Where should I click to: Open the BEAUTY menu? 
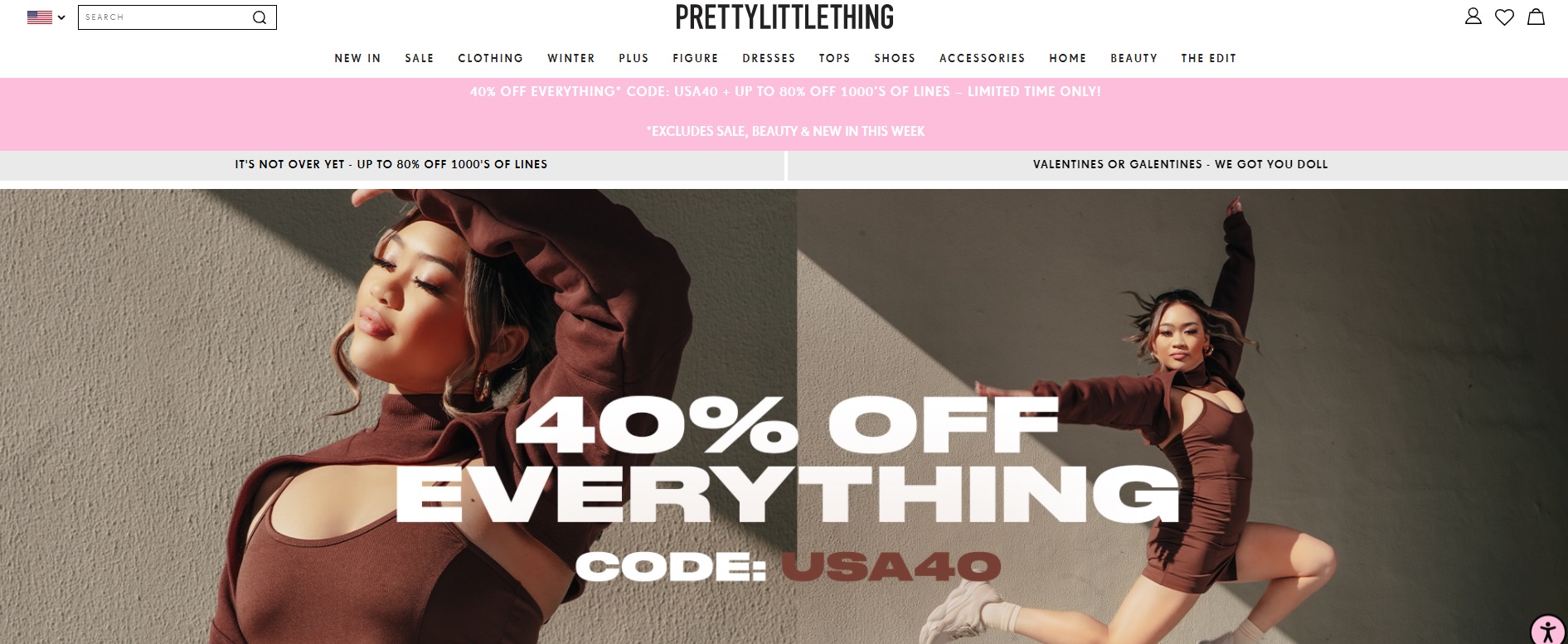tap(1134, 58)
